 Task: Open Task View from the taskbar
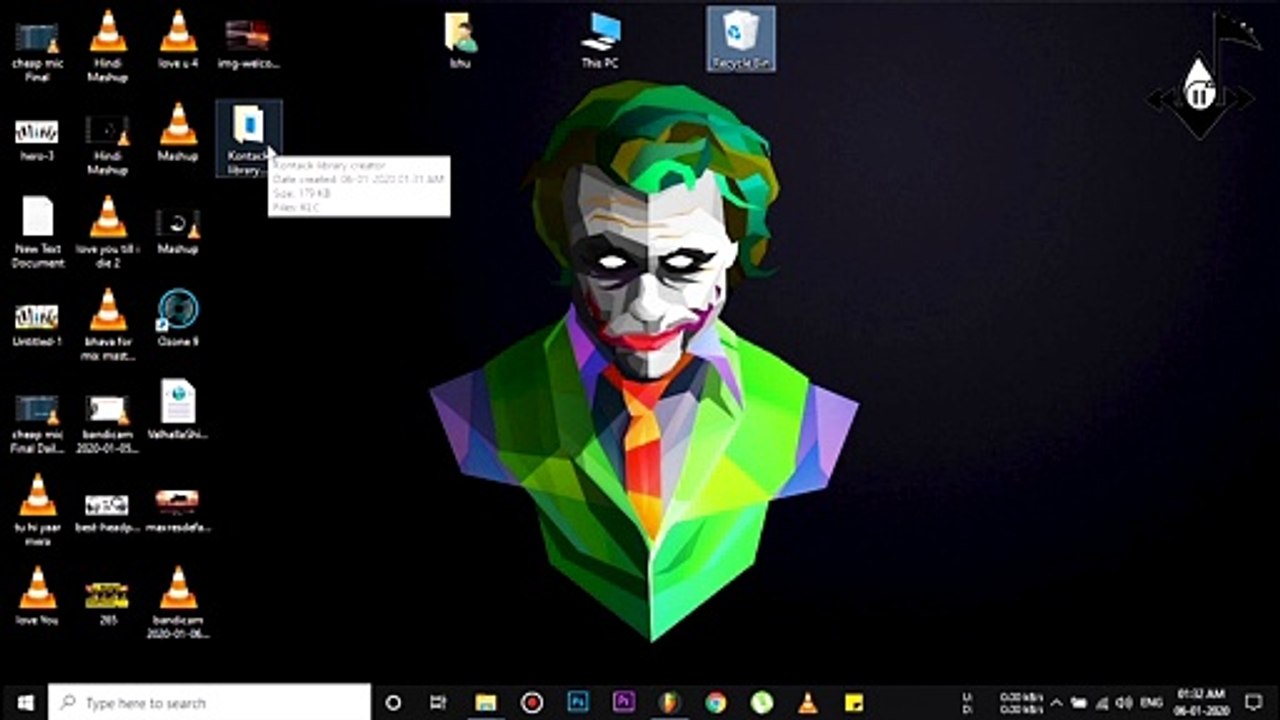[438, 702]
